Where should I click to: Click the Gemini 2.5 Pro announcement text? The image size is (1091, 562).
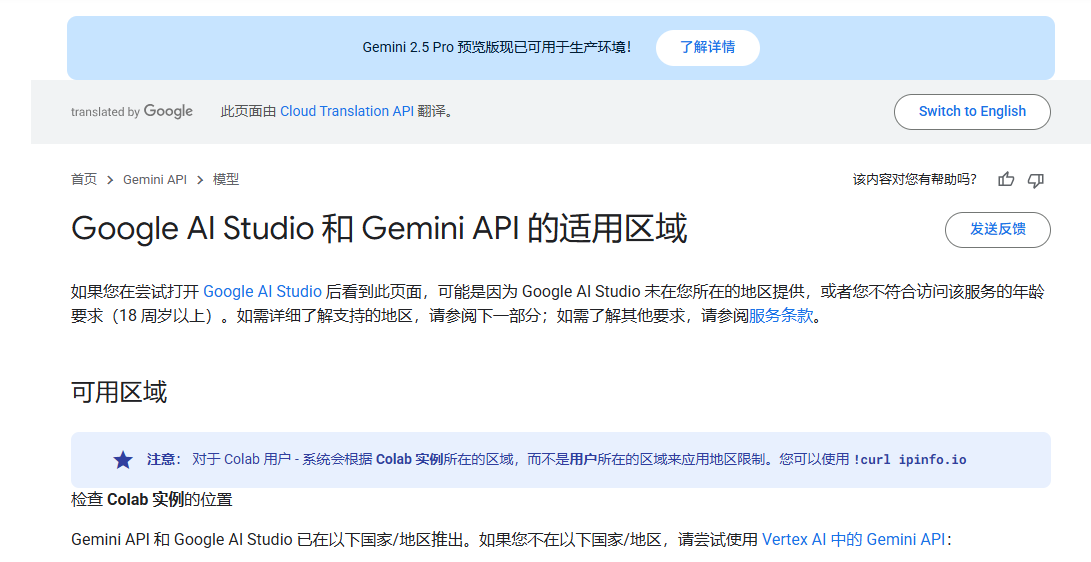click(x=497, y=47)
